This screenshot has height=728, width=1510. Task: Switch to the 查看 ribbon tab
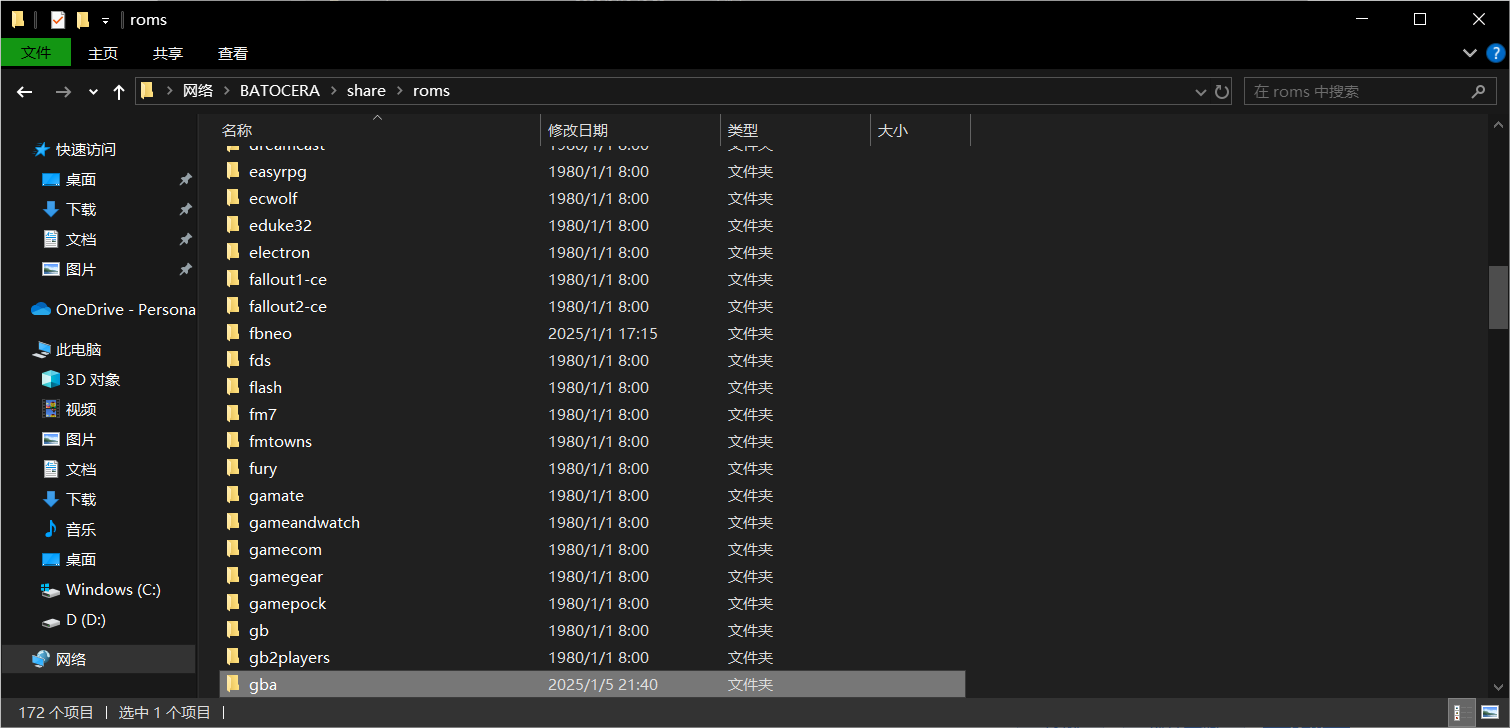pos(233,53)
